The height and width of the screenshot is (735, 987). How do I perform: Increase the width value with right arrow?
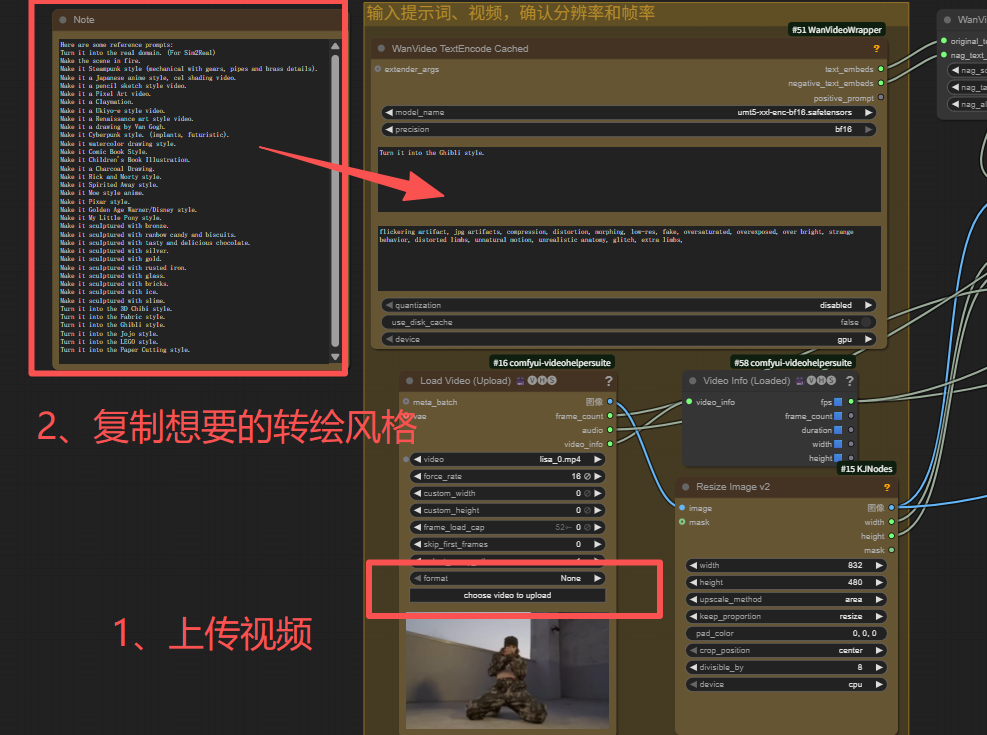point(880,565)
